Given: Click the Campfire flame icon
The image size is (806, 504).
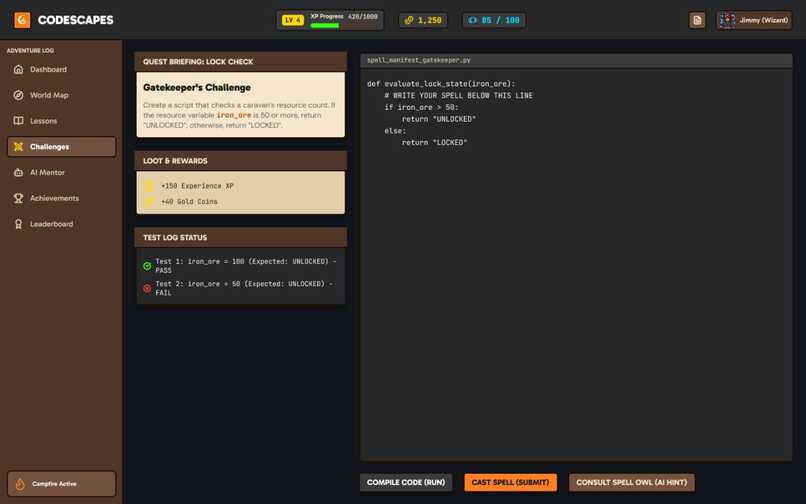Looking at the screenshot, I should [x=20, y=484].
